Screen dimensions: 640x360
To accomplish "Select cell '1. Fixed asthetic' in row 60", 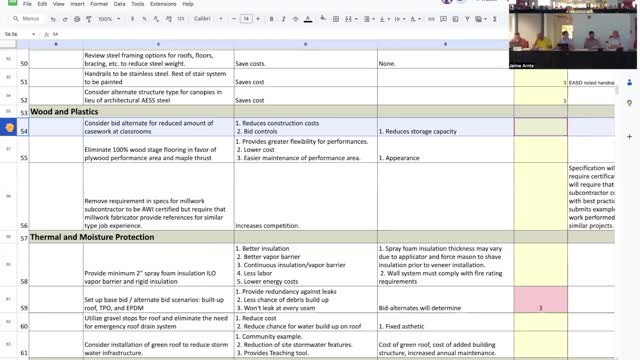I will (446, 322).
